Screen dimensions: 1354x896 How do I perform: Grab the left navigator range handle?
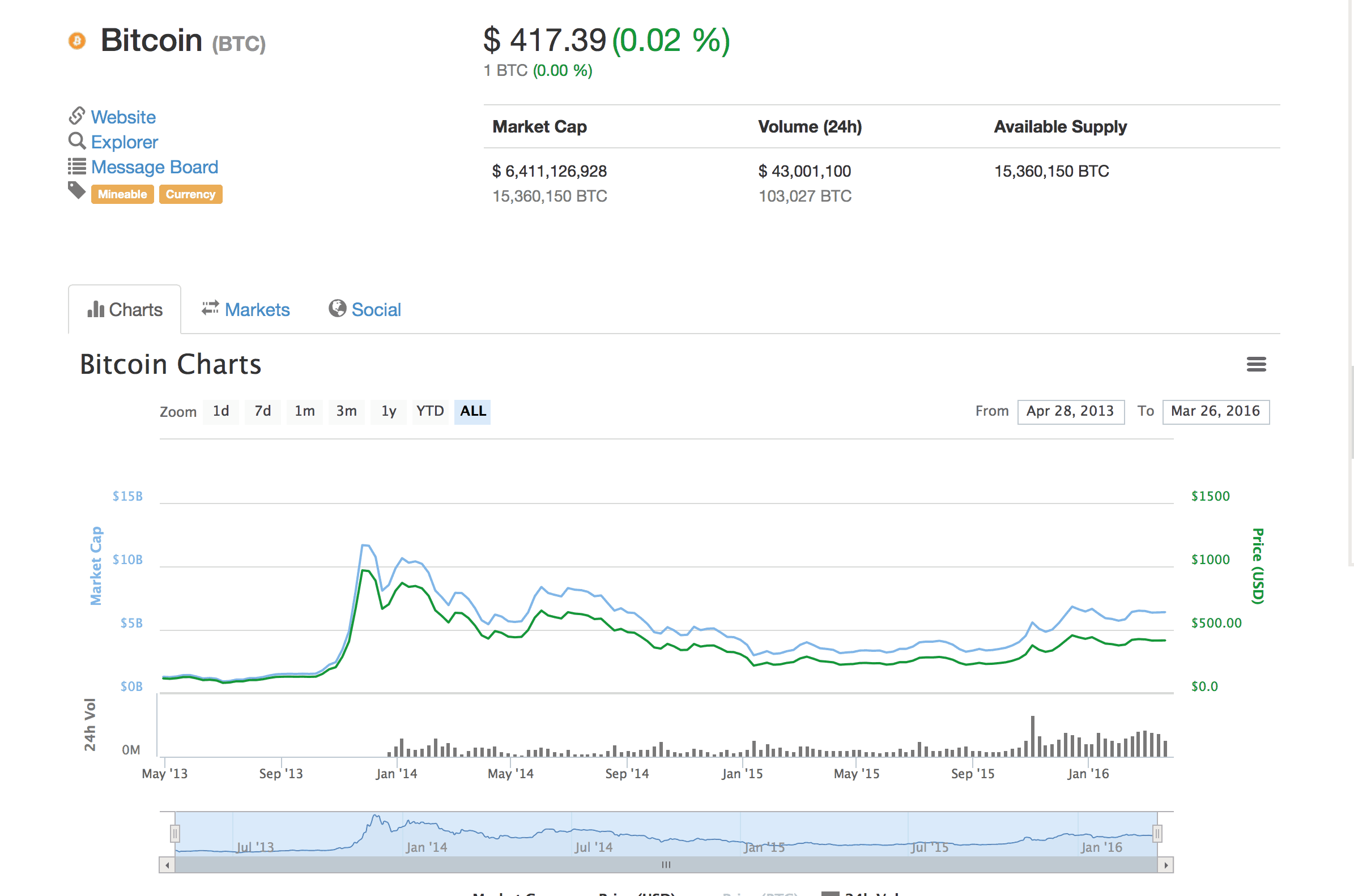click(x=175, y=834)
